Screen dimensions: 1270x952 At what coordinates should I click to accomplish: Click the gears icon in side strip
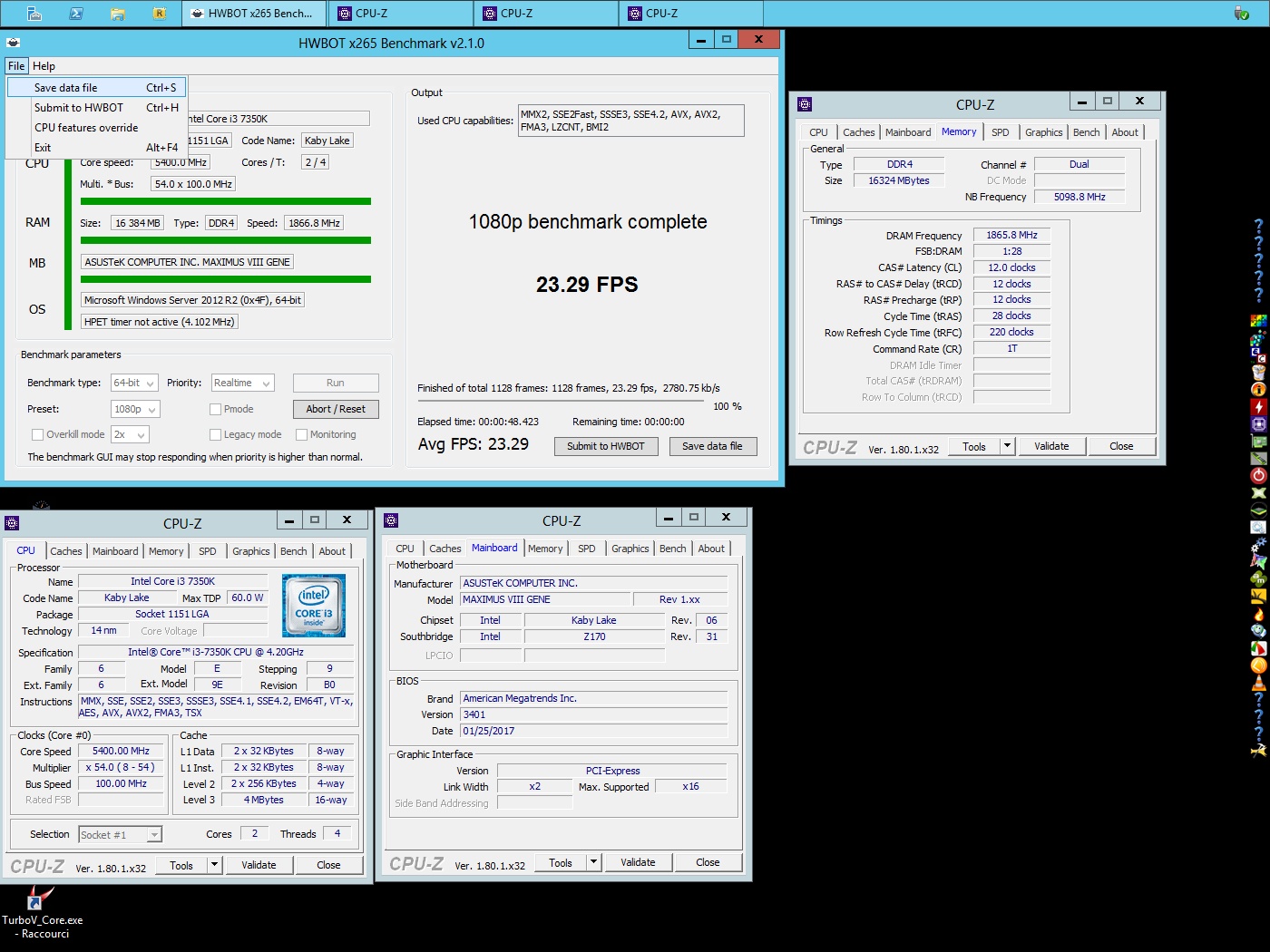(x=1258, y=545)
